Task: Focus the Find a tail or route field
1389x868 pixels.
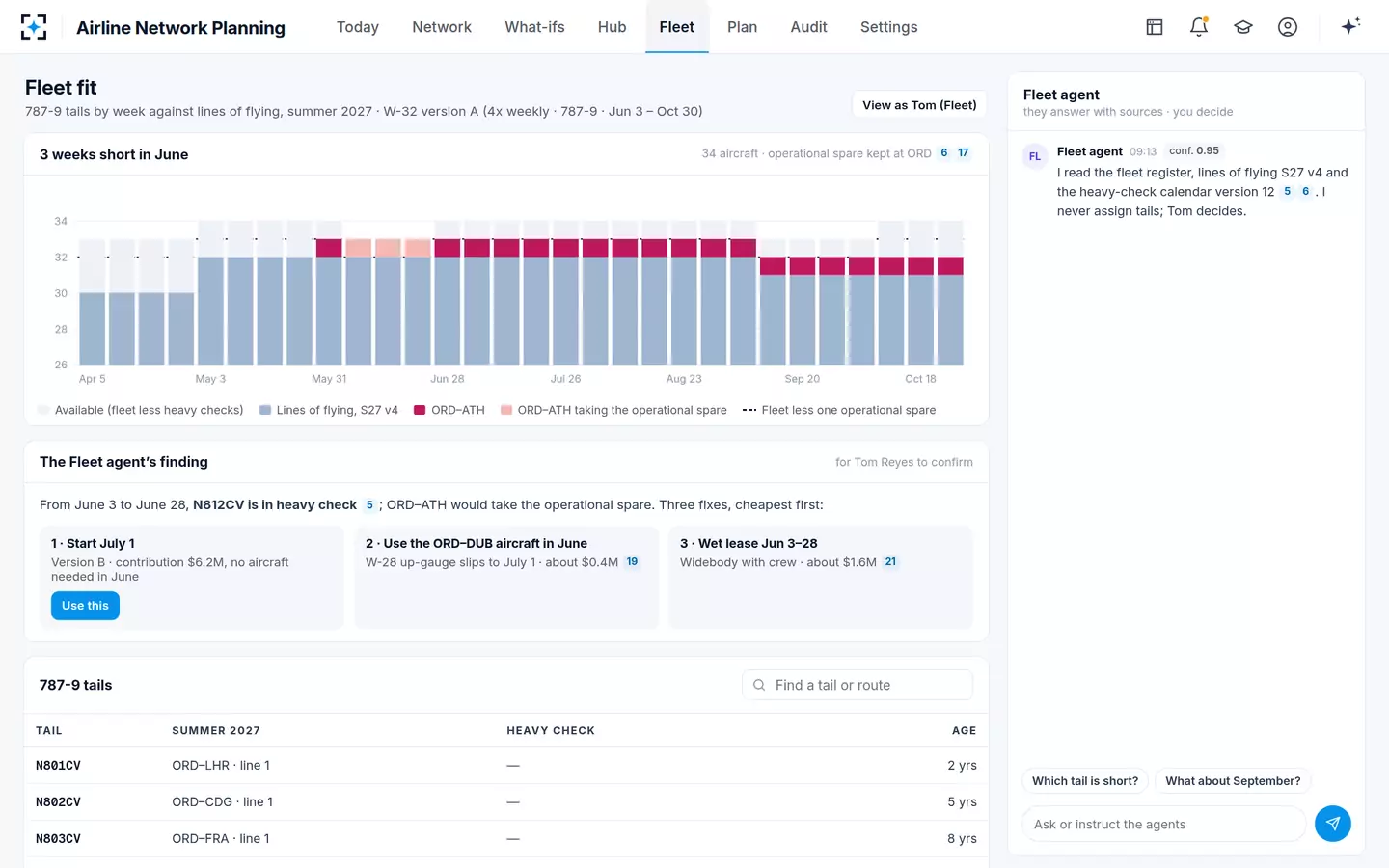Action: pos(858,685)
